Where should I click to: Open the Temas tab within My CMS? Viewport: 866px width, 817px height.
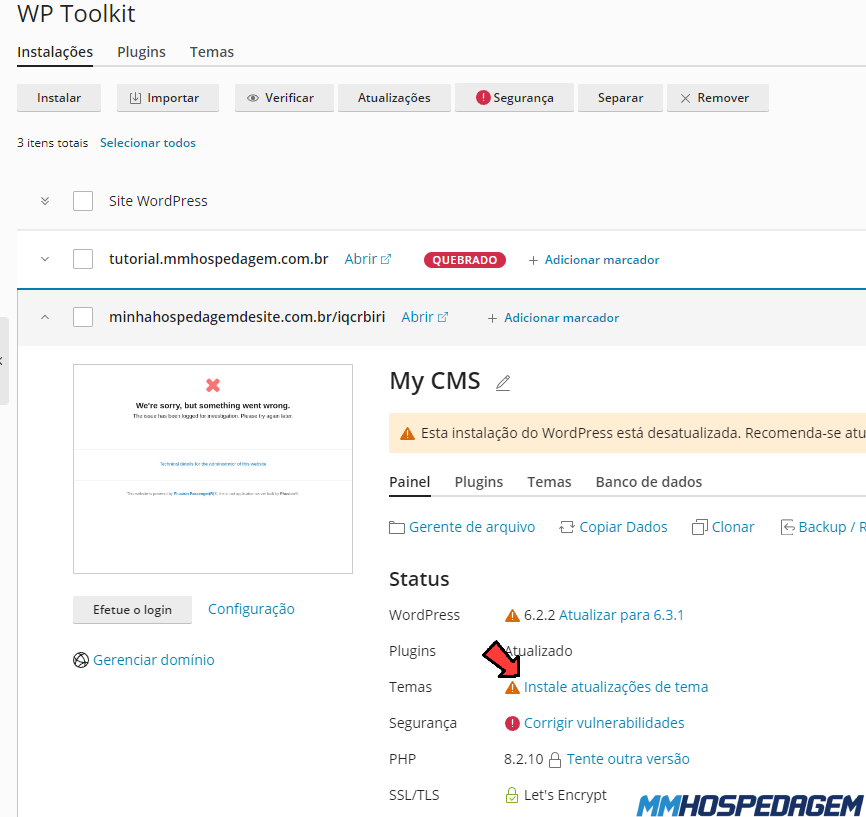(x=549, y=482)
